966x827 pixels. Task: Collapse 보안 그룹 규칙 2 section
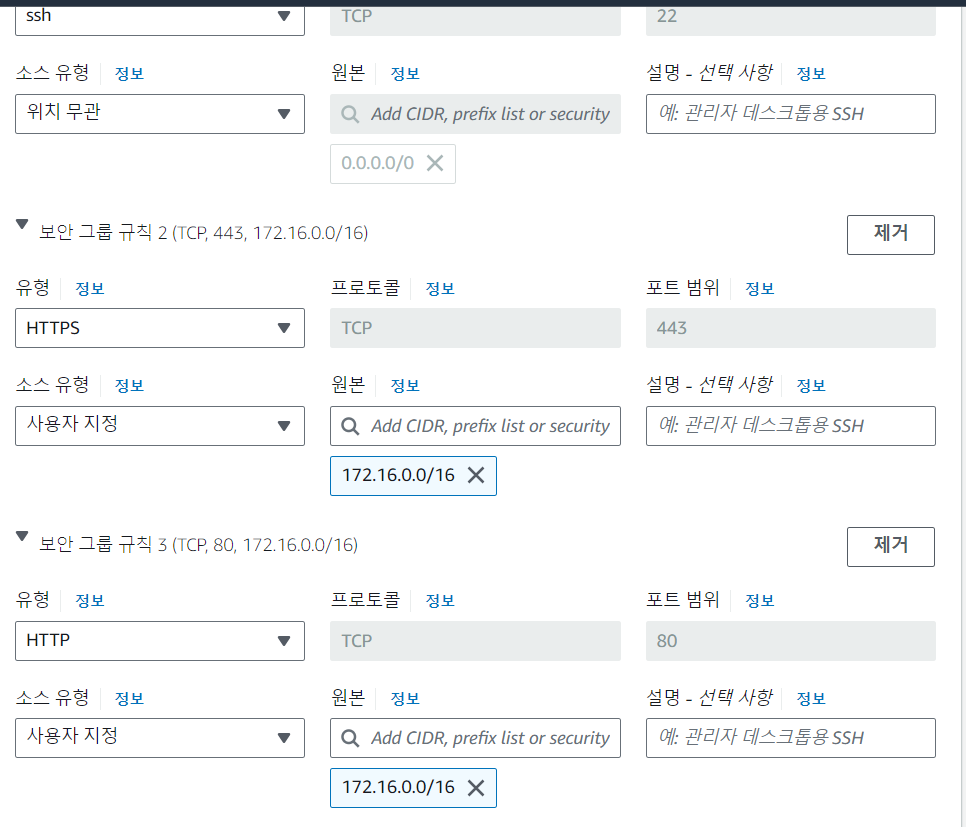click(21, 226)
